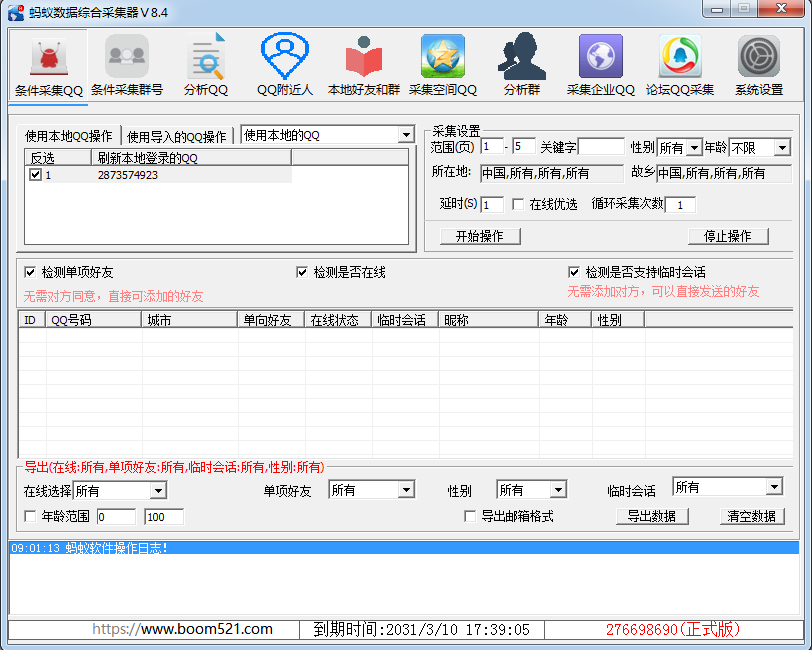The width and height of the screenshot is (812, 650).
Task: Sort by 城市 column header
Action: (x=190, y=320)
